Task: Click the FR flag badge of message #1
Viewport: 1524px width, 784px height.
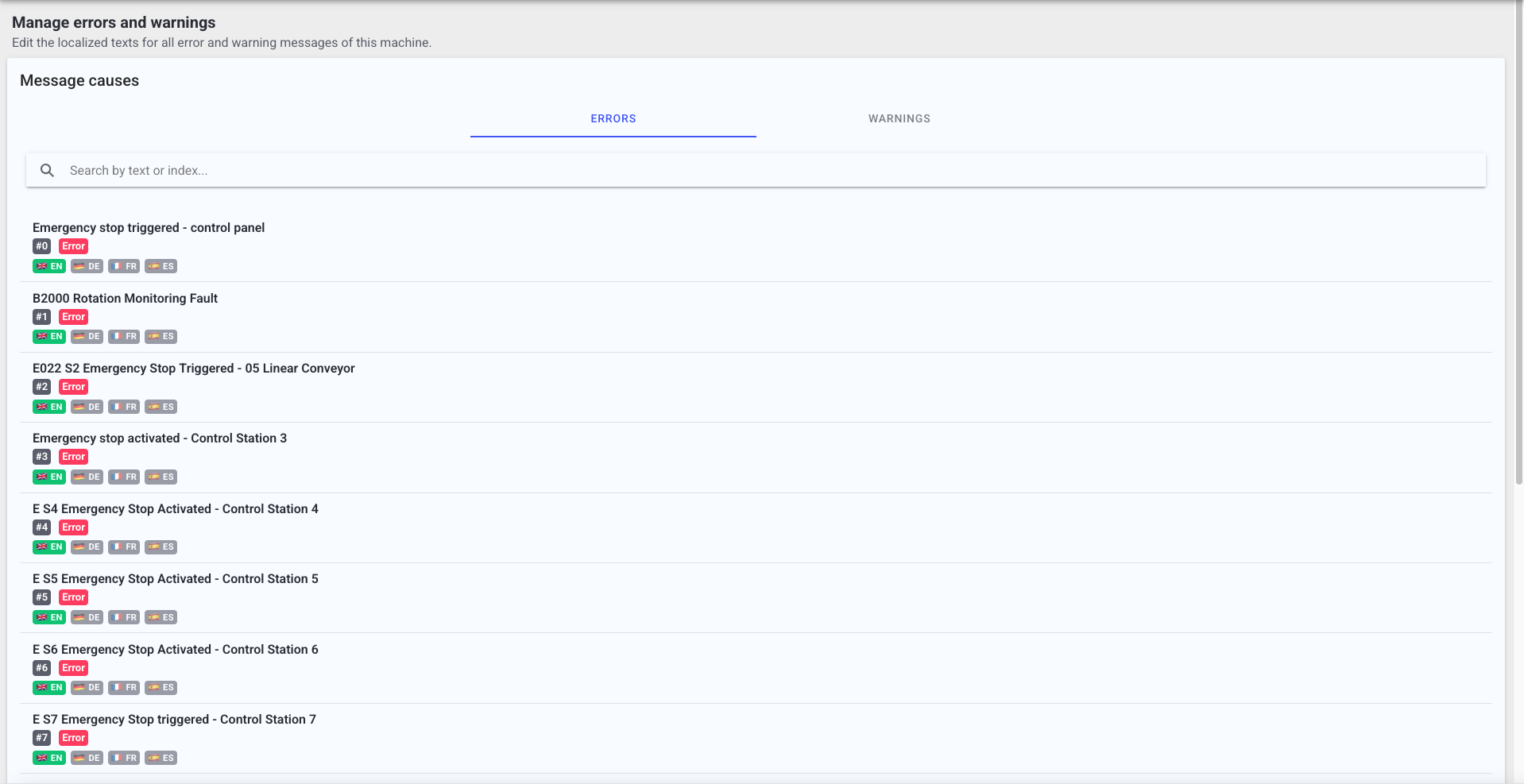Action: (124, 336)
